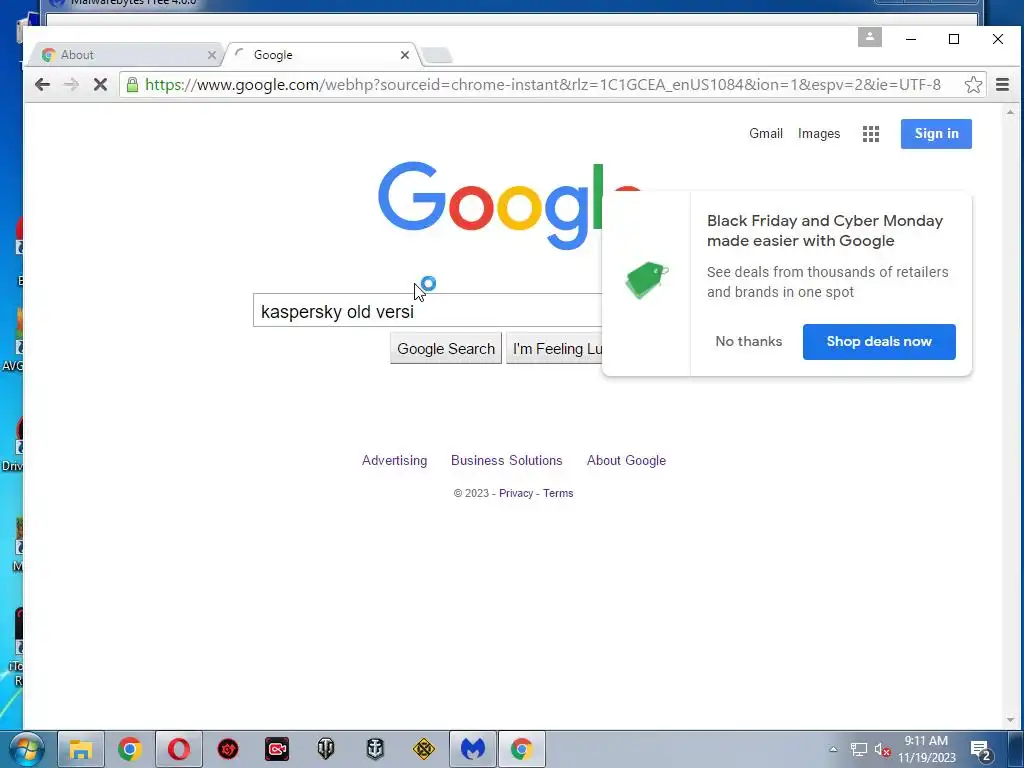Click the Google Search button
This screenshot has width=1024, height=768.
446,349
